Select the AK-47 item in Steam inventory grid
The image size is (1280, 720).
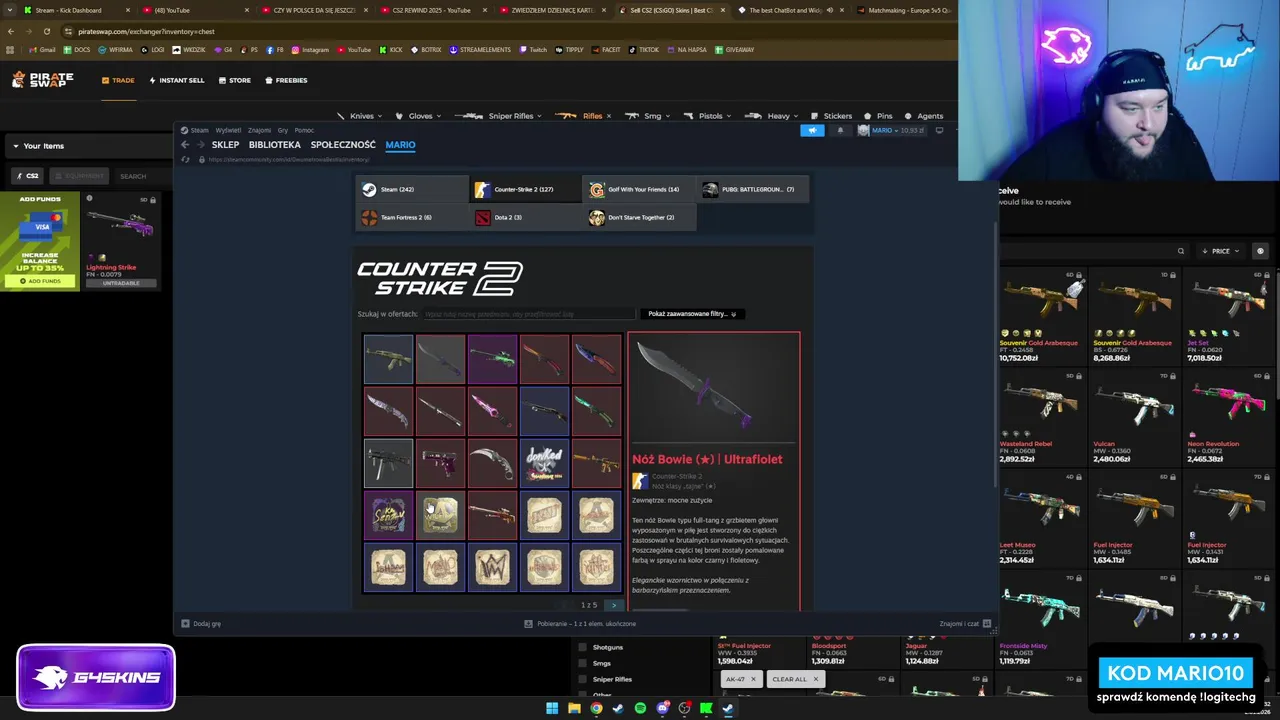click(388, 359)
